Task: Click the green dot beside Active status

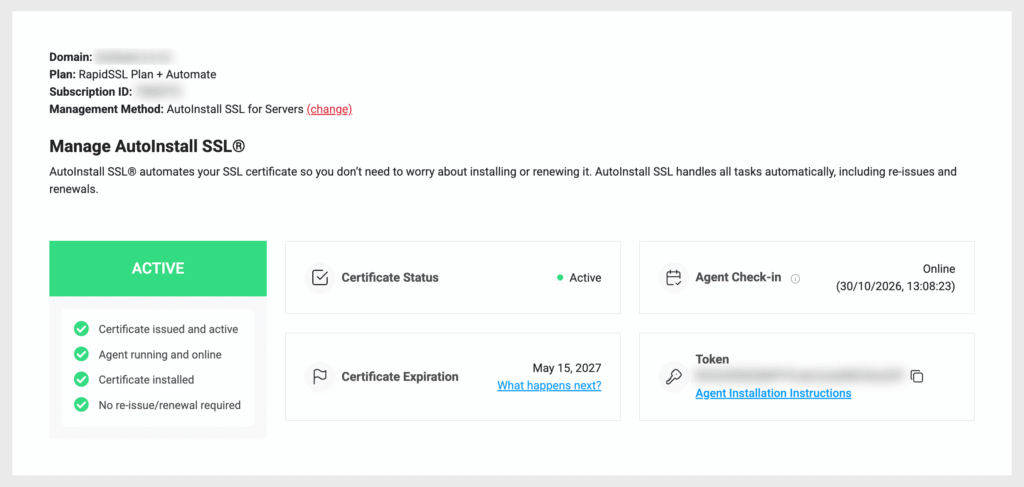Action: [560, 277]
